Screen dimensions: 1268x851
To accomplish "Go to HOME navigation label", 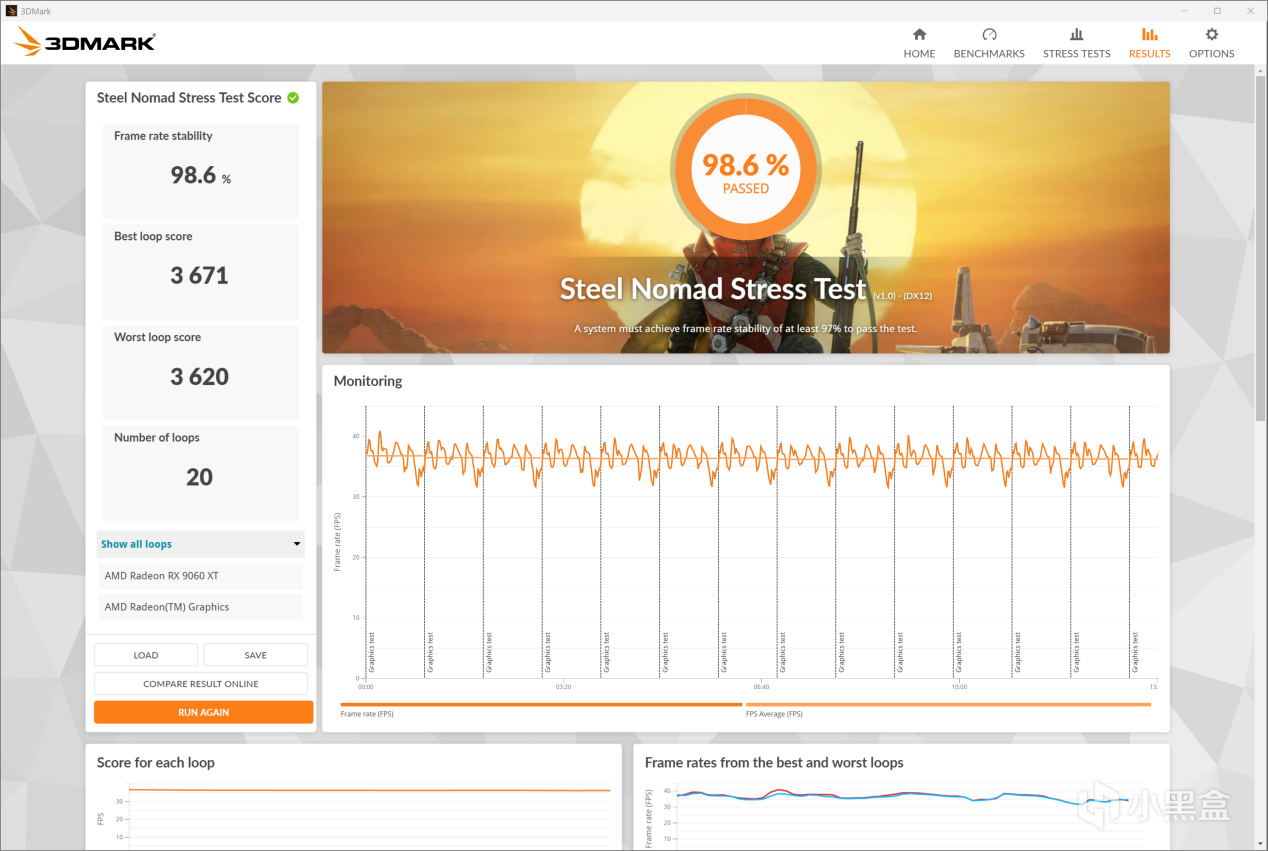I will coord(919,54).
